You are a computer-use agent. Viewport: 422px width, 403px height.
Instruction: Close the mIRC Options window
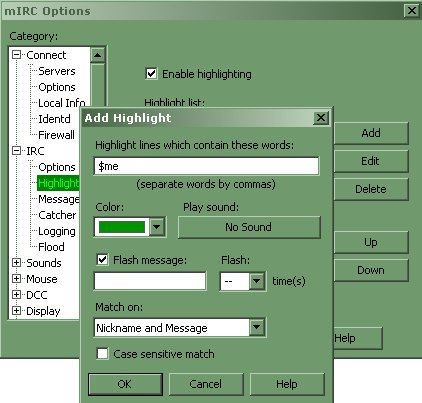(x=412, y=11)
